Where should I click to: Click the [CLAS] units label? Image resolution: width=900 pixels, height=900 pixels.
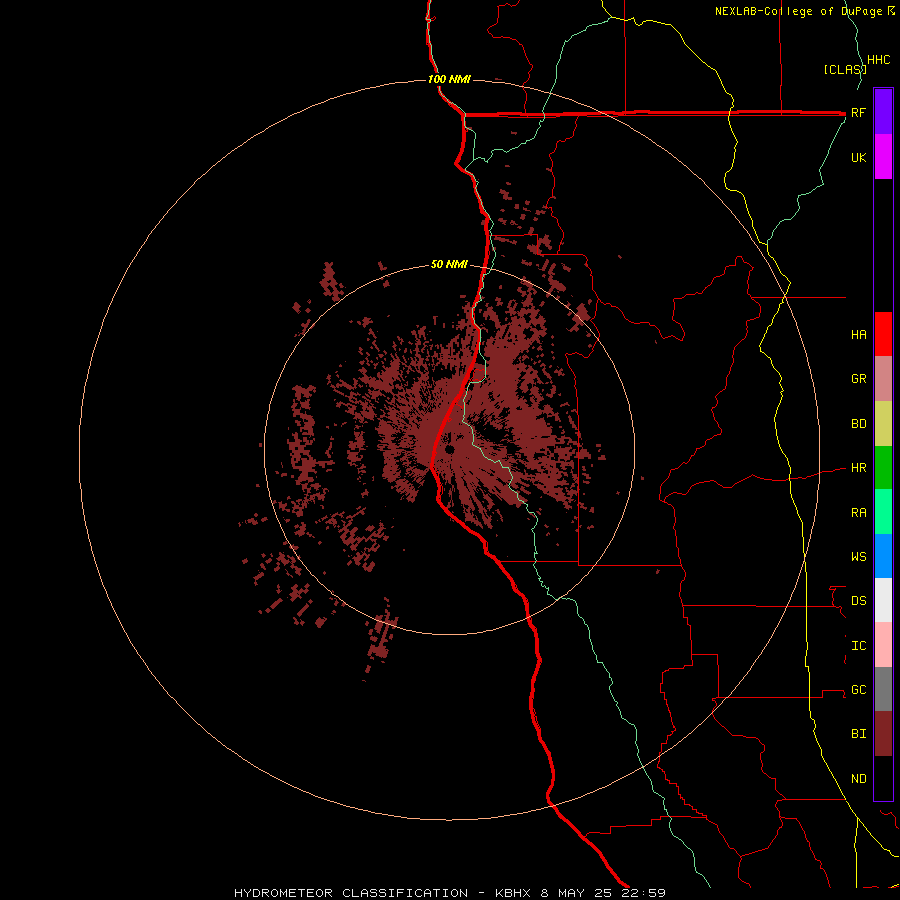point(845,69)
